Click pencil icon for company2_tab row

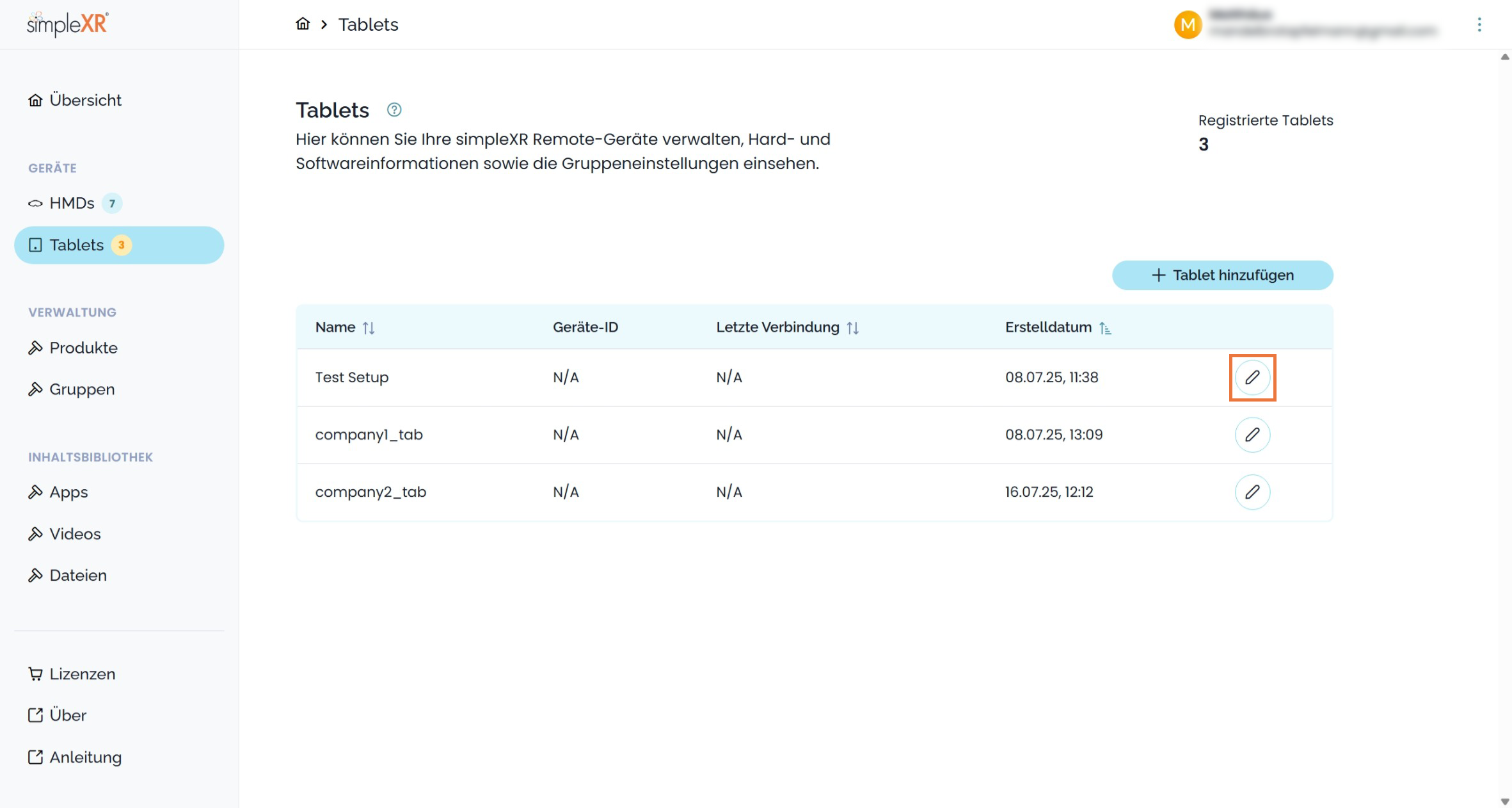coord(1252,492)
